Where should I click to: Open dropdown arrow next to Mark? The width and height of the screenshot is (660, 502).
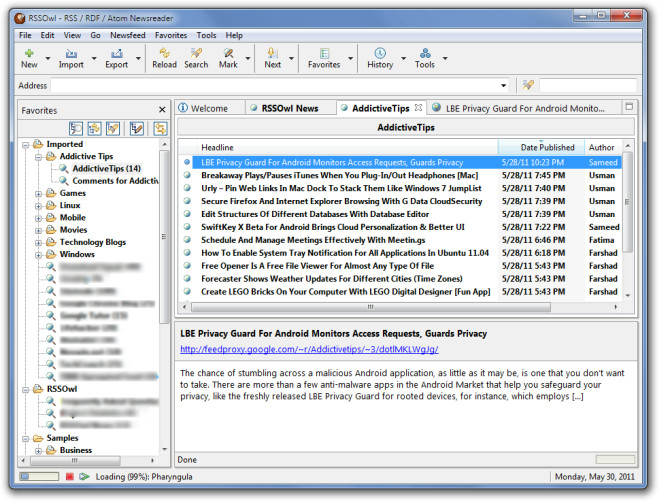(x=248, y=58)
